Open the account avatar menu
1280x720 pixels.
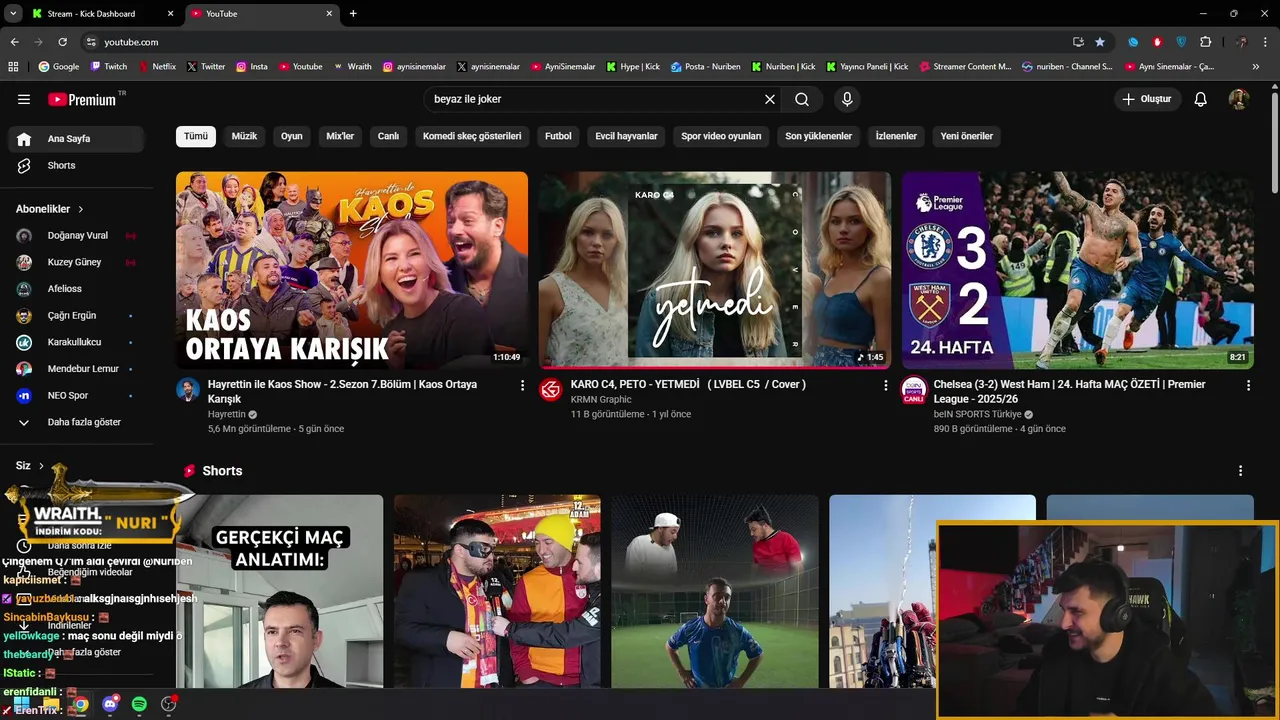pos(1239,99)
